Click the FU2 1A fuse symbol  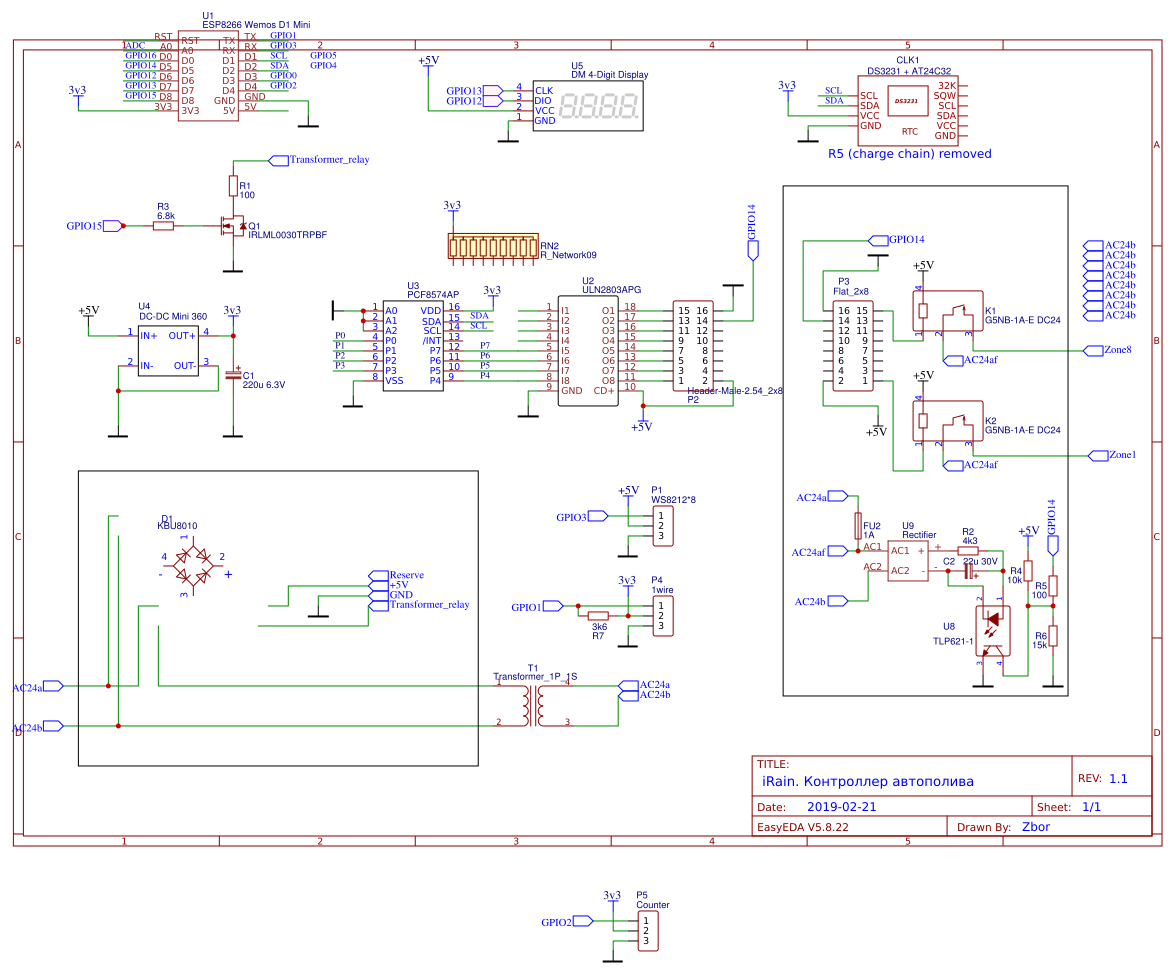[857, 526]
